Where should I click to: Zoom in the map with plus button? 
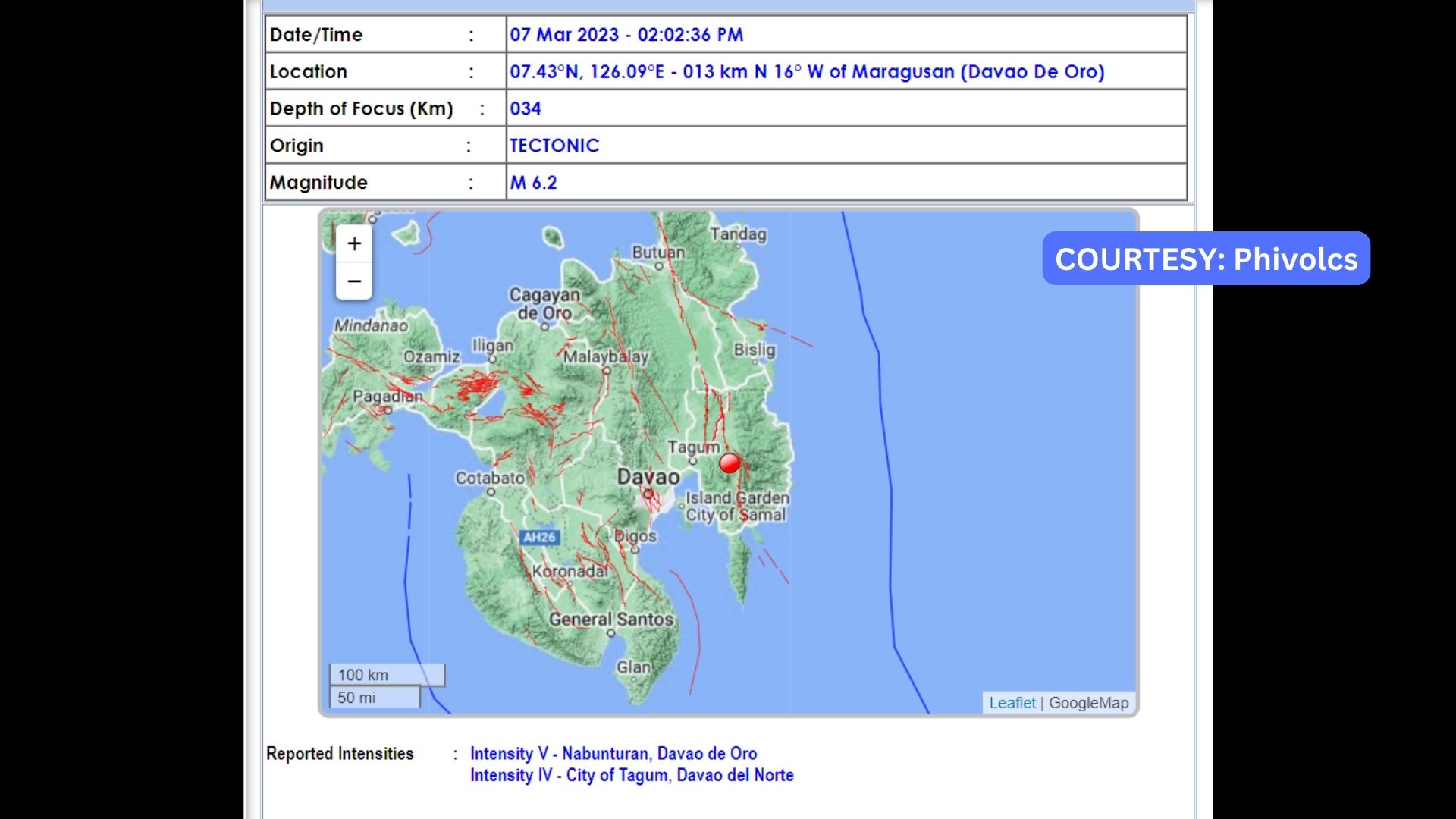pyautogui.click(x=354, y=244)
